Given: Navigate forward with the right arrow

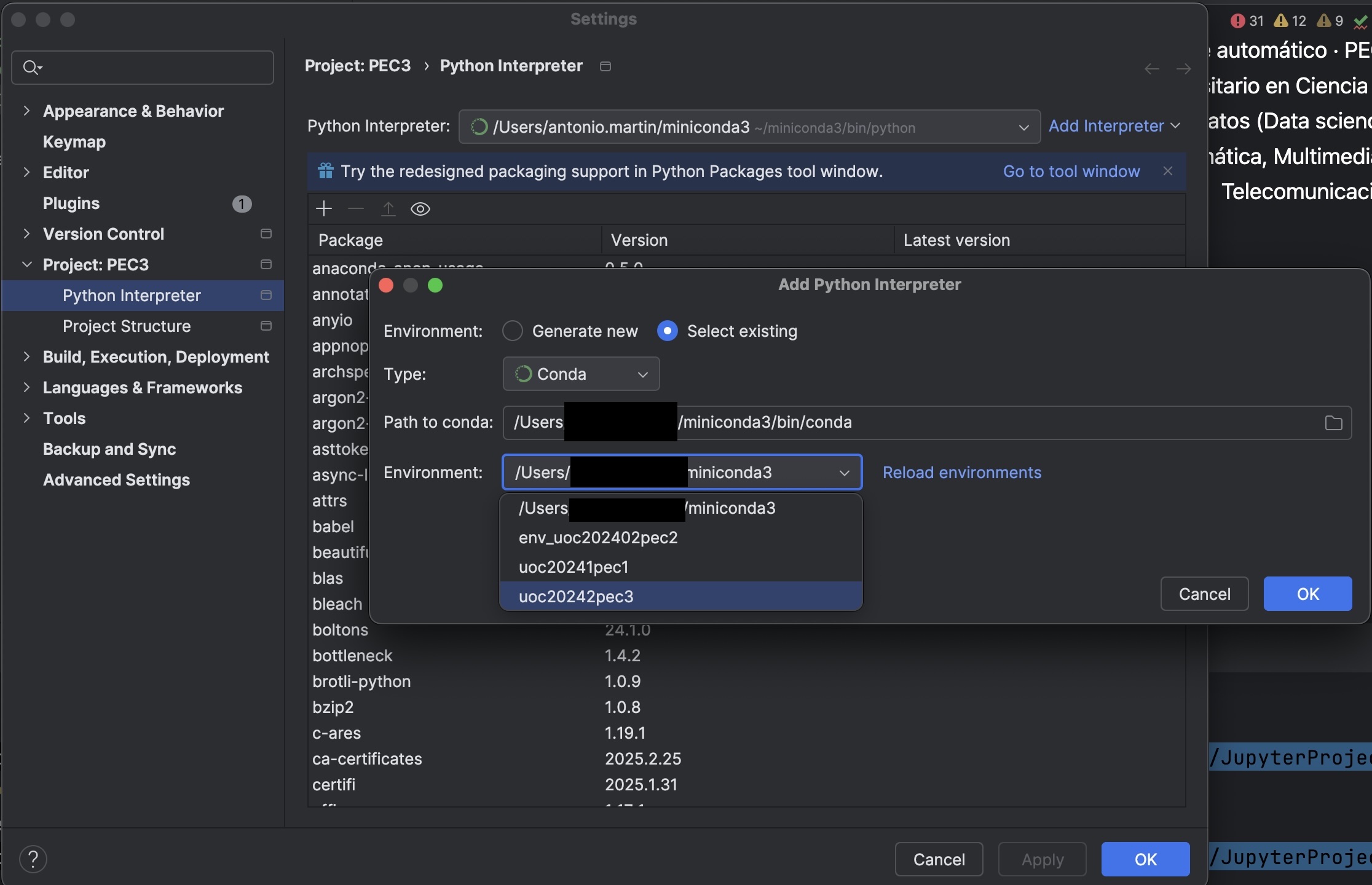Looking at the screenshot, I should click(1183, 69).
